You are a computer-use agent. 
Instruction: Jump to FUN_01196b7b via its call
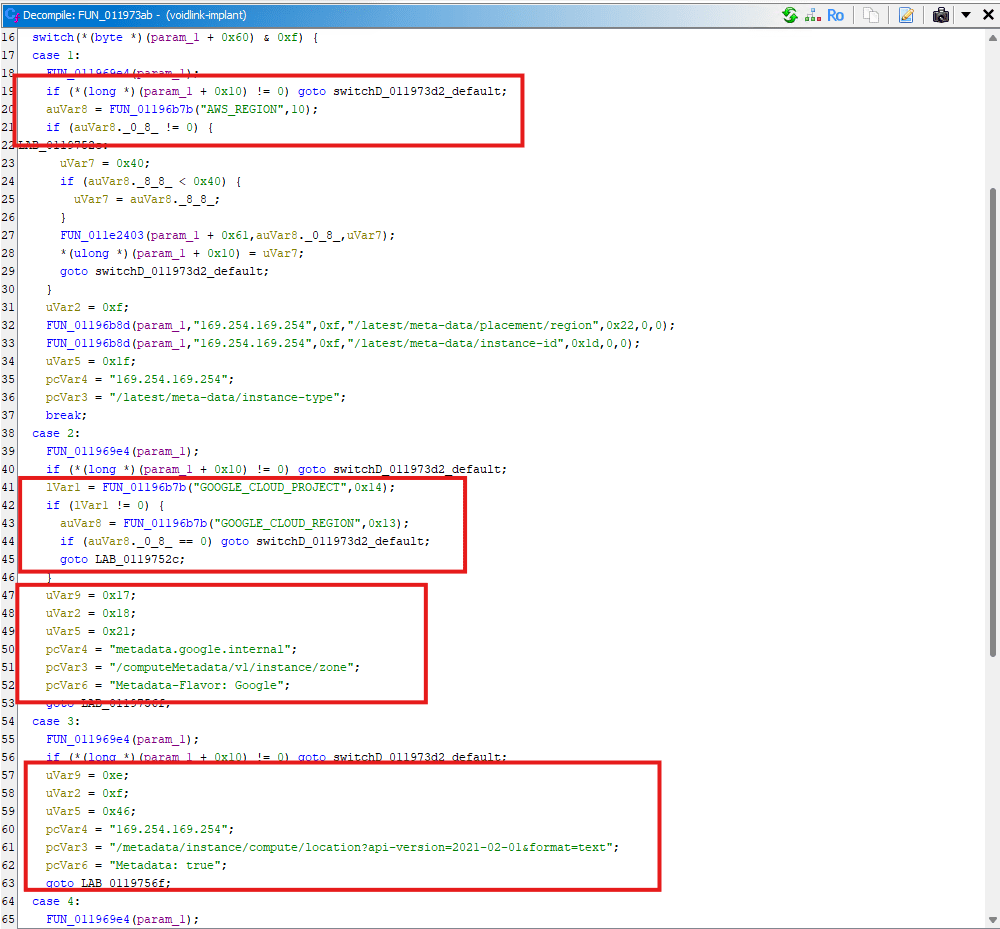pyautogui.click(x=149, y=109)
